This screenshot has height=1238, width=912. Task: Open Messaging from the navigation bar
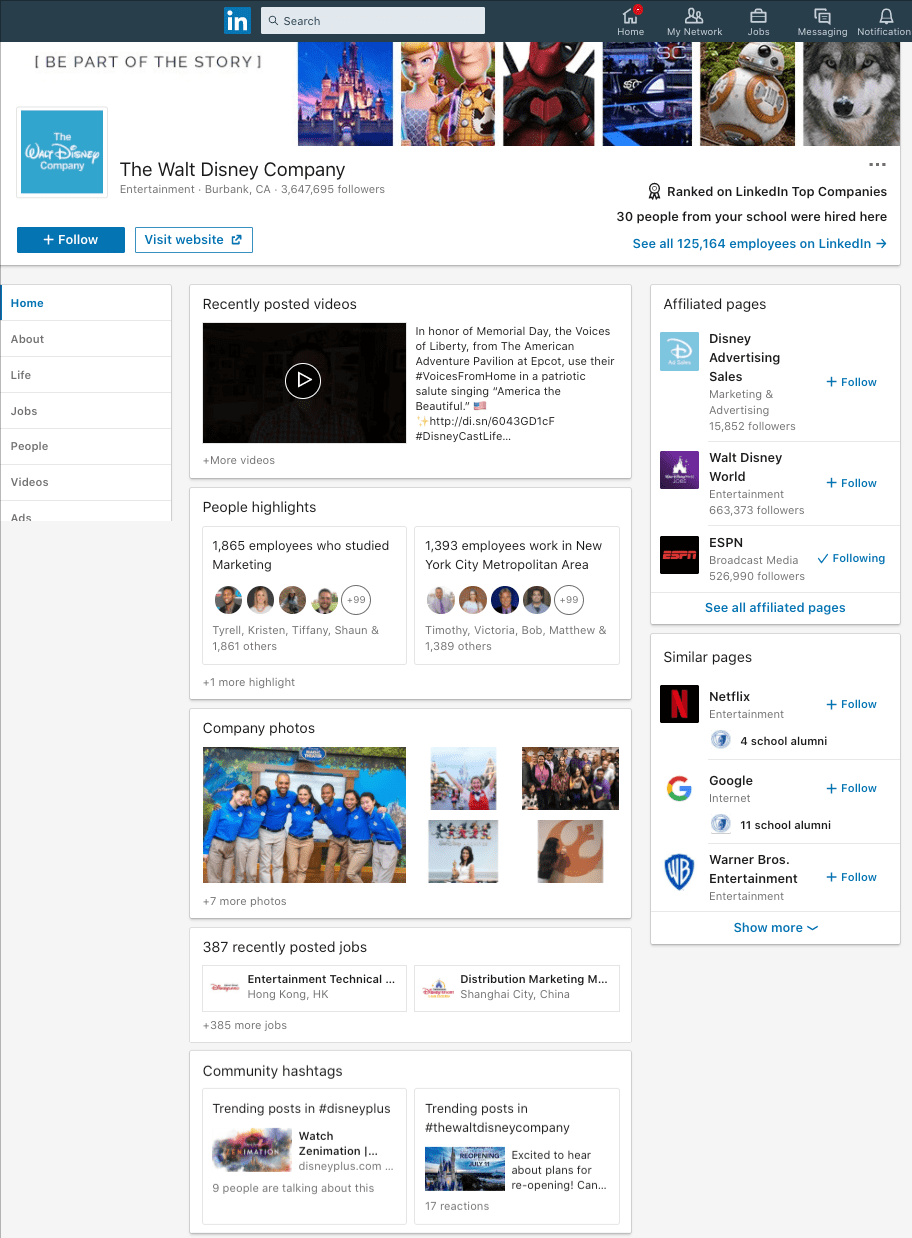(x=822, y=20)
